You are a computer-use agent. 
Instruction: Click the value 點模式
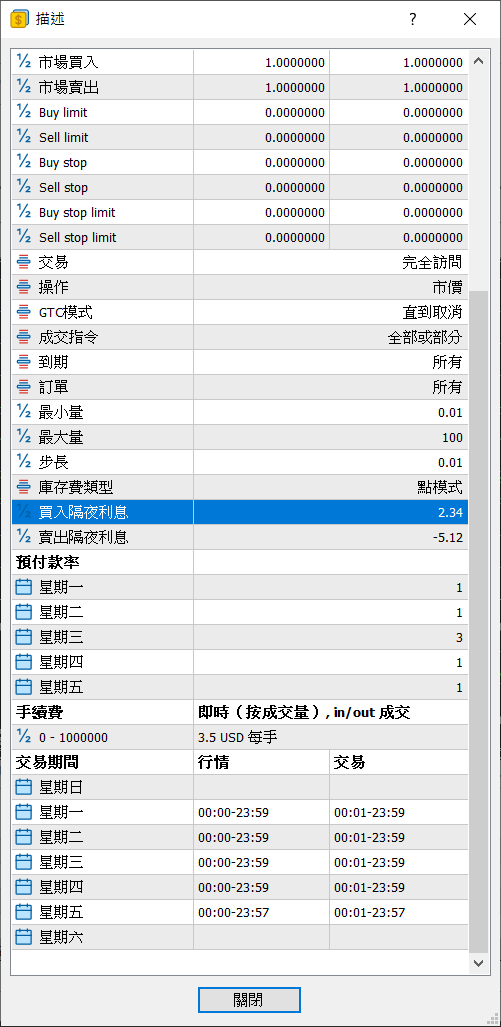point(440,487)
